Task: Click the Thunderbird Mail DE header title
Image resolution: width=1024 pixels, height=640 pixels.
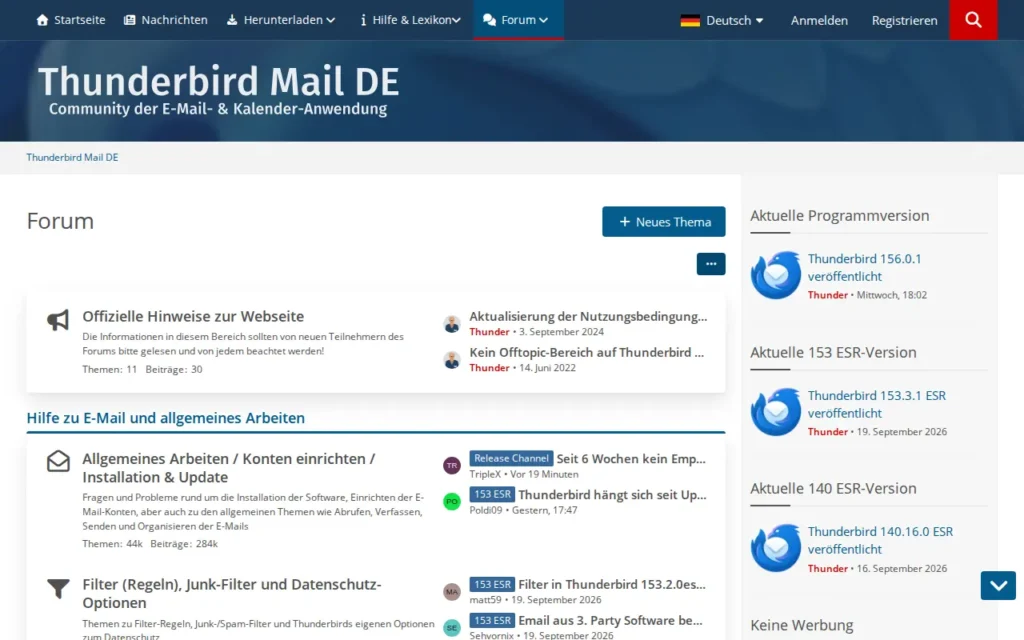Action: point(218,82)
